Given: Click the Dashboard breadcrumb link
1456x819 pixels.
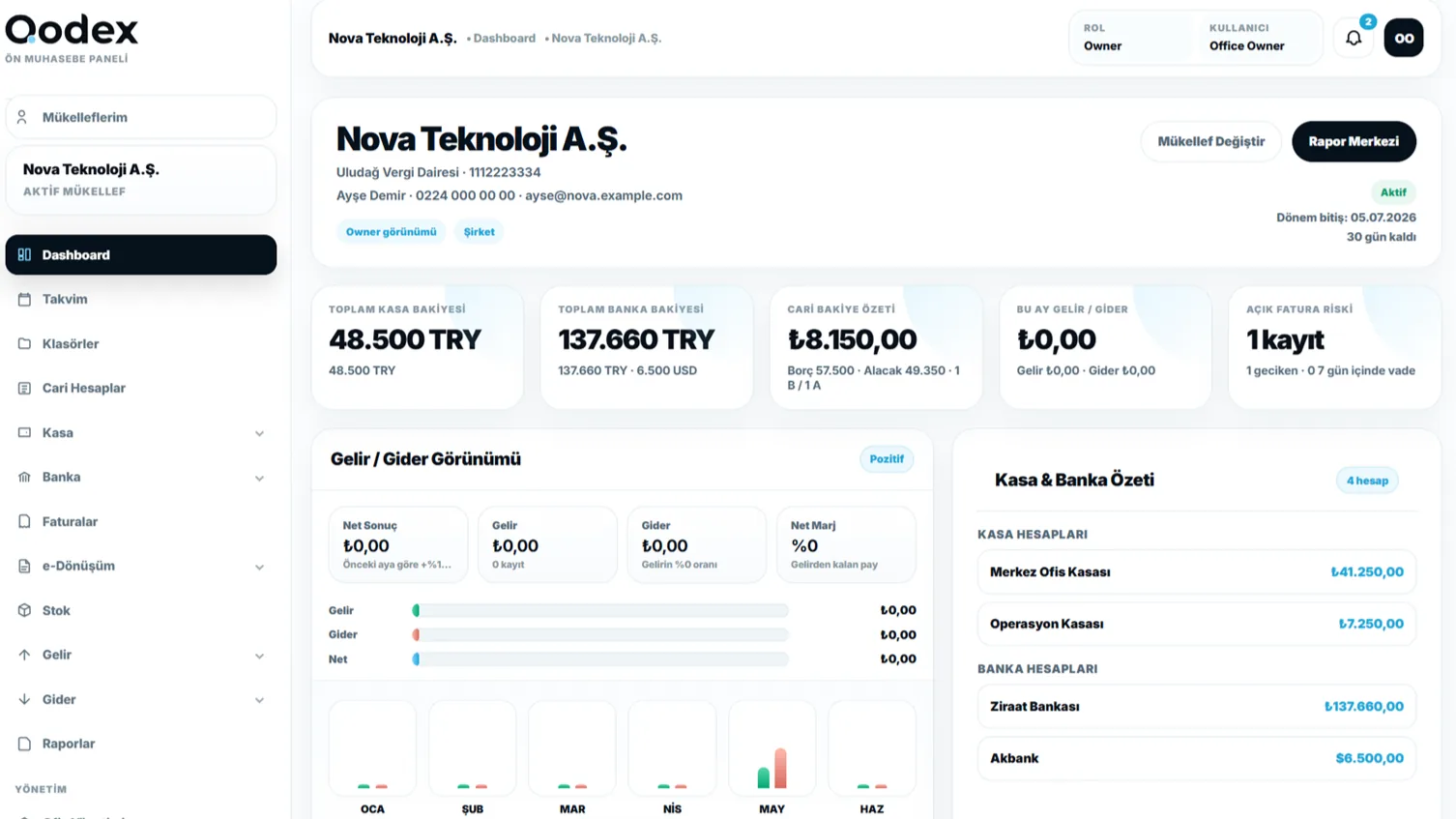Looking at the screenshot, I should tap(505, 39).
